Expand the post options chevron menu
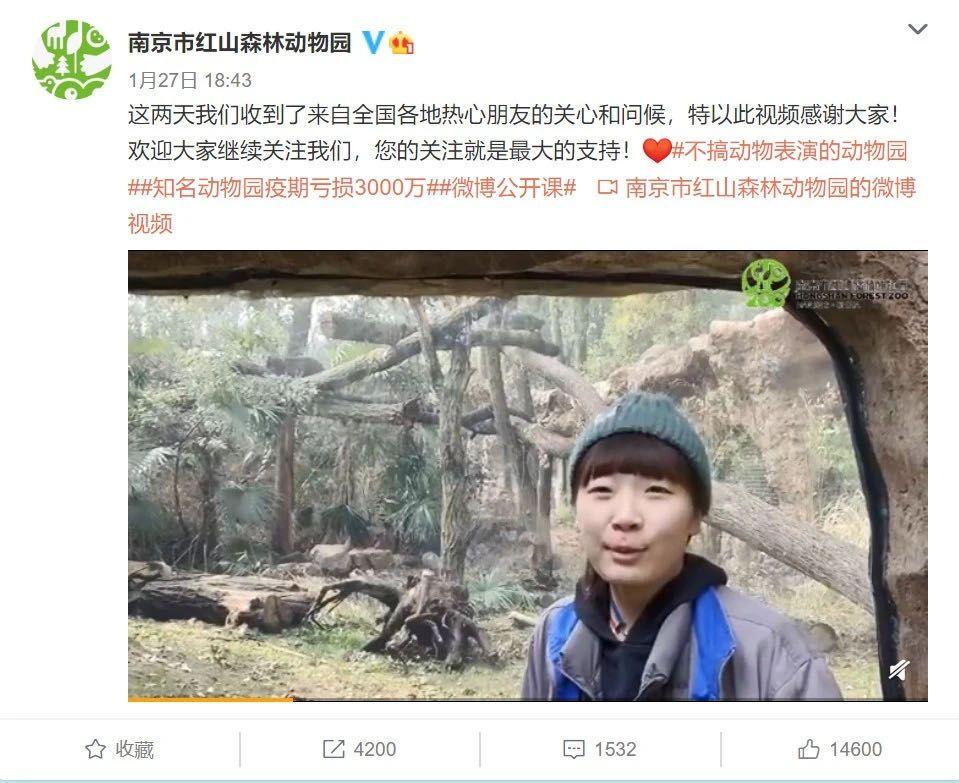Screen dimensions: 959x783 [x=917, y=29]
